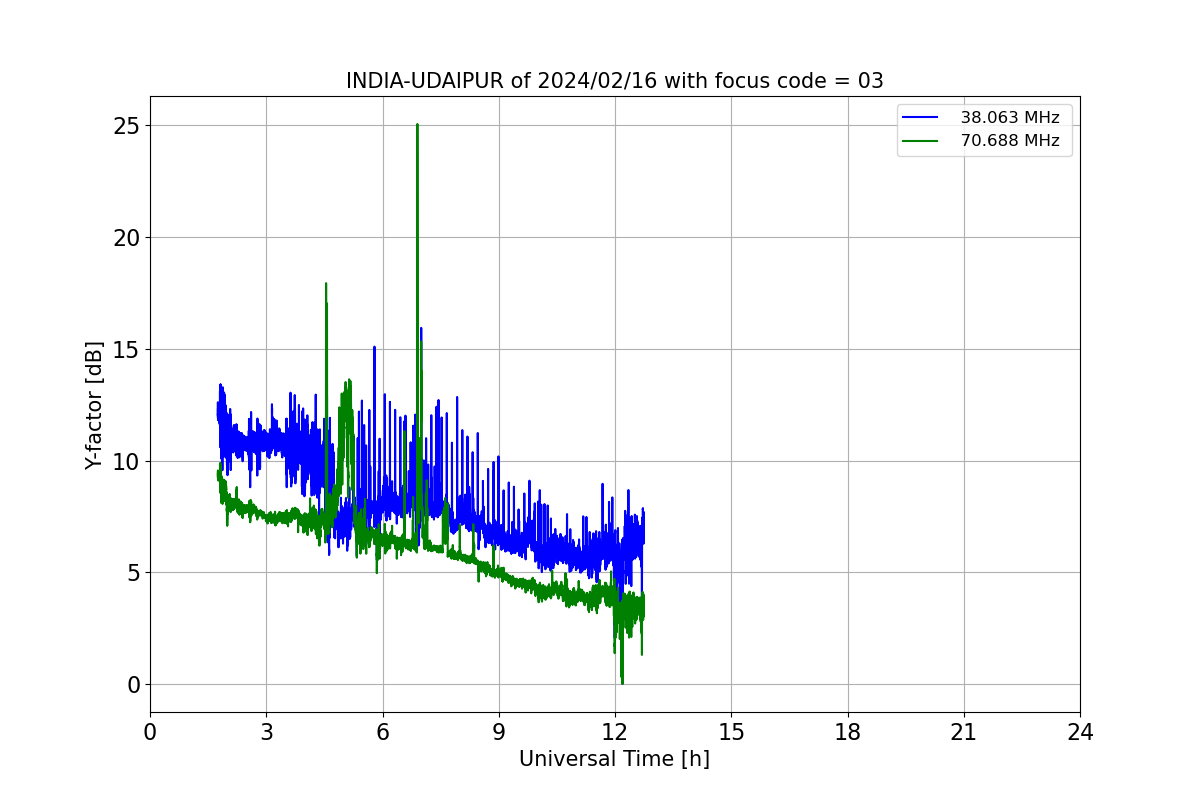Click x-axis tick label 0
The image size is (1200, 800).
[150, 732]
